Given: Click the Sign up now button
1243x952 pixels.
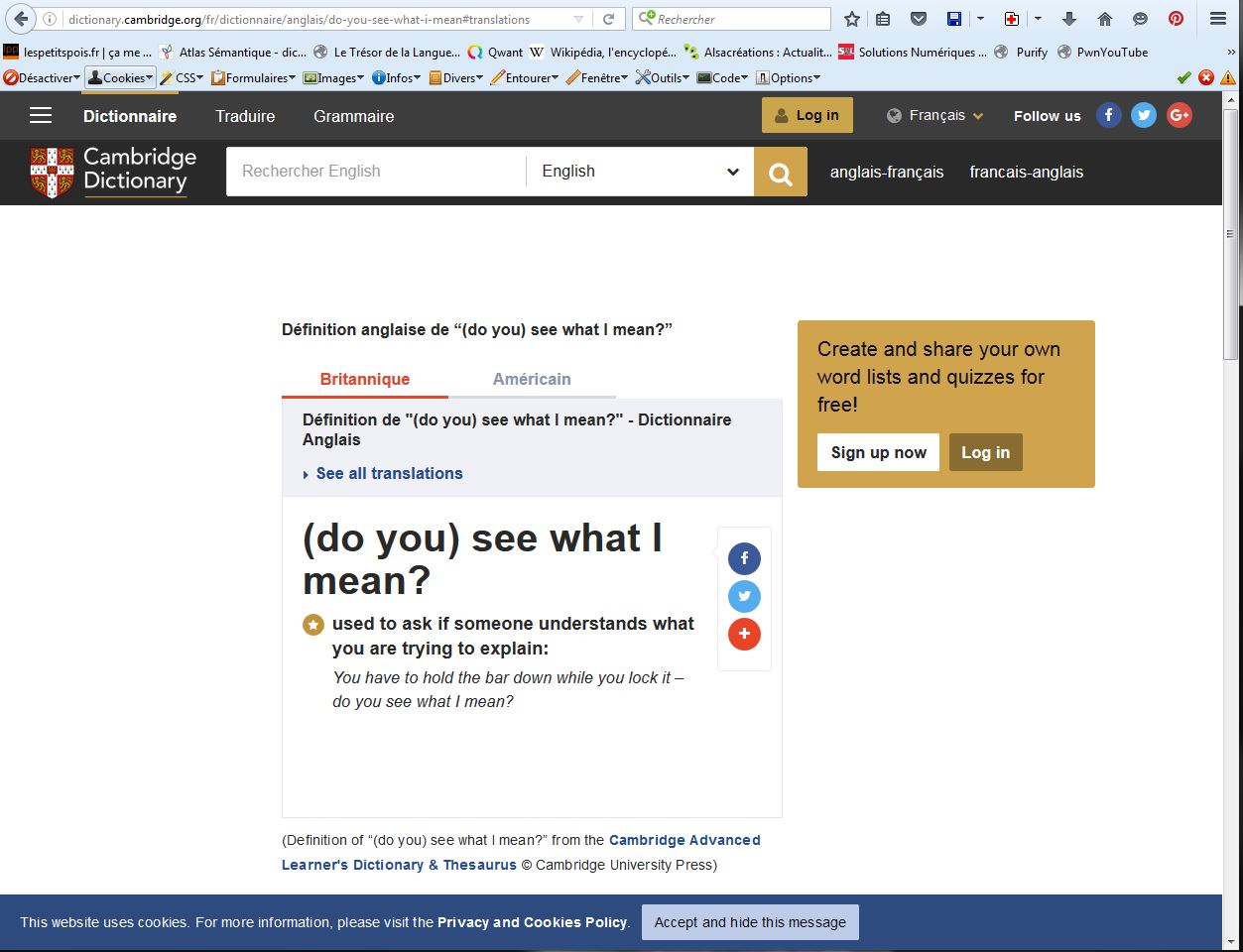Looking at the screenshot, I should (x=878, y=452).
